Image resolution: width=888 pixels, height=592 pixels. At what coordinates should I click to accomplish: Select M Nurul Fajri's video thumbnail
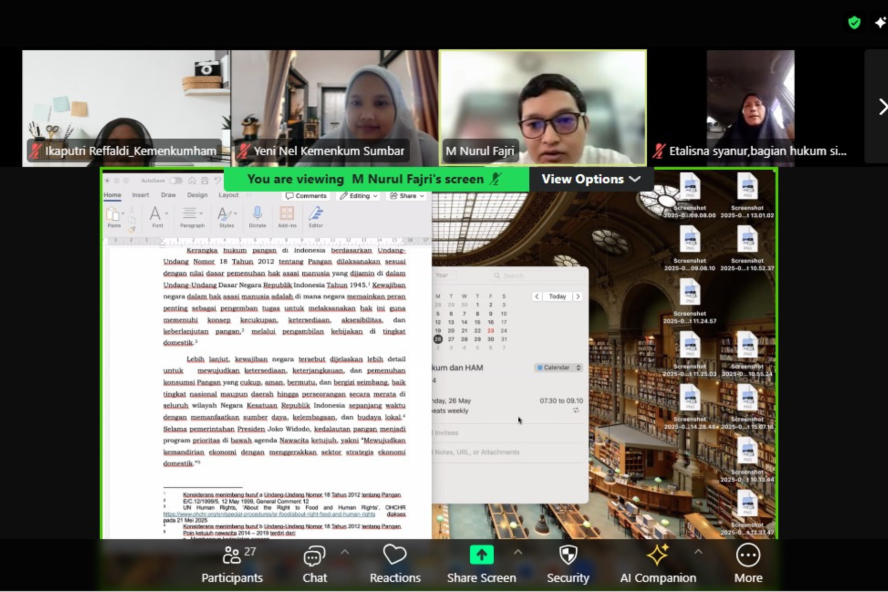pyautogui.click(x=543, y=107)
